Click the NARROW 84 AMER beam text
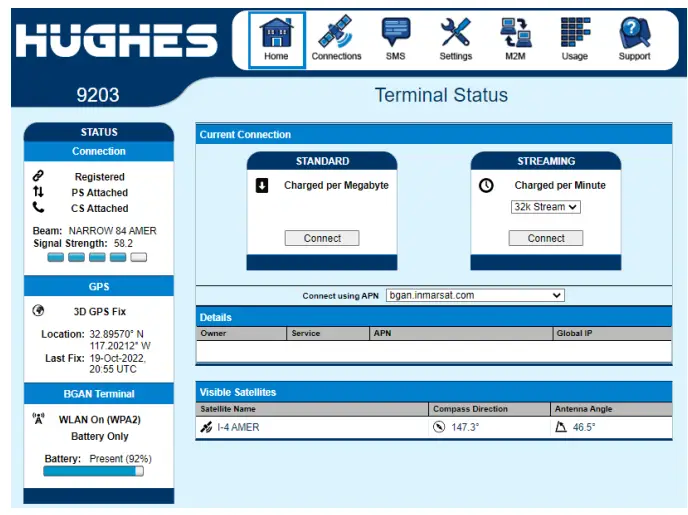Image resolution: width=688 pixels, height=515 pixels. pos(112,231)
